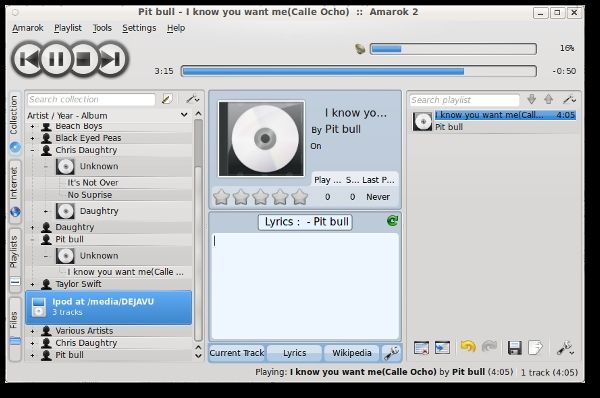
Task: Show the Lyrics applet
Action: 294,353
